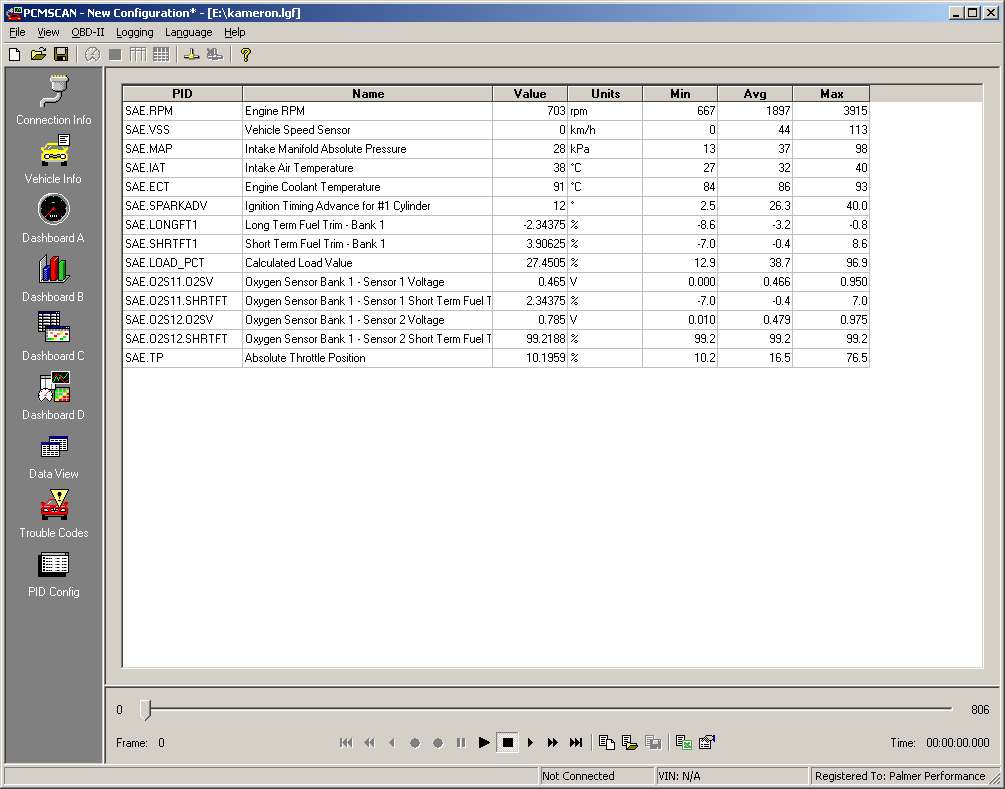The height and width of the screenshot is (789, 1005).
Task: Select the Vehicle Speed Sensor row
Action: tap(496, 130)
